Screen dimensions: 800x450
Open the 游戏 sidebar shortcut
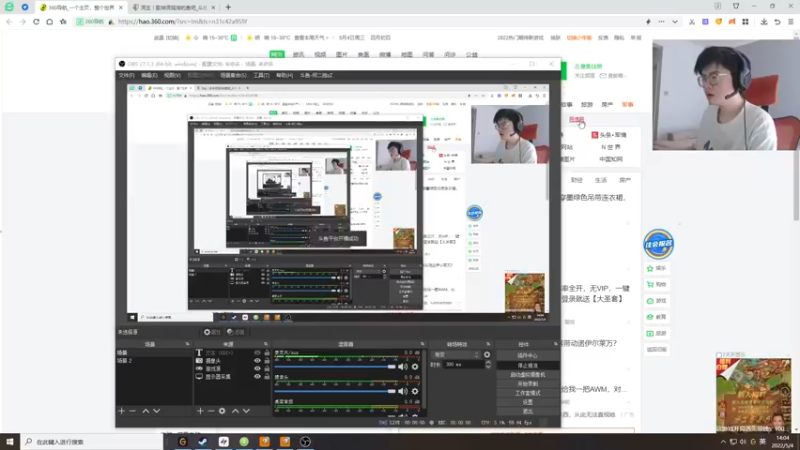click(657, 301)
